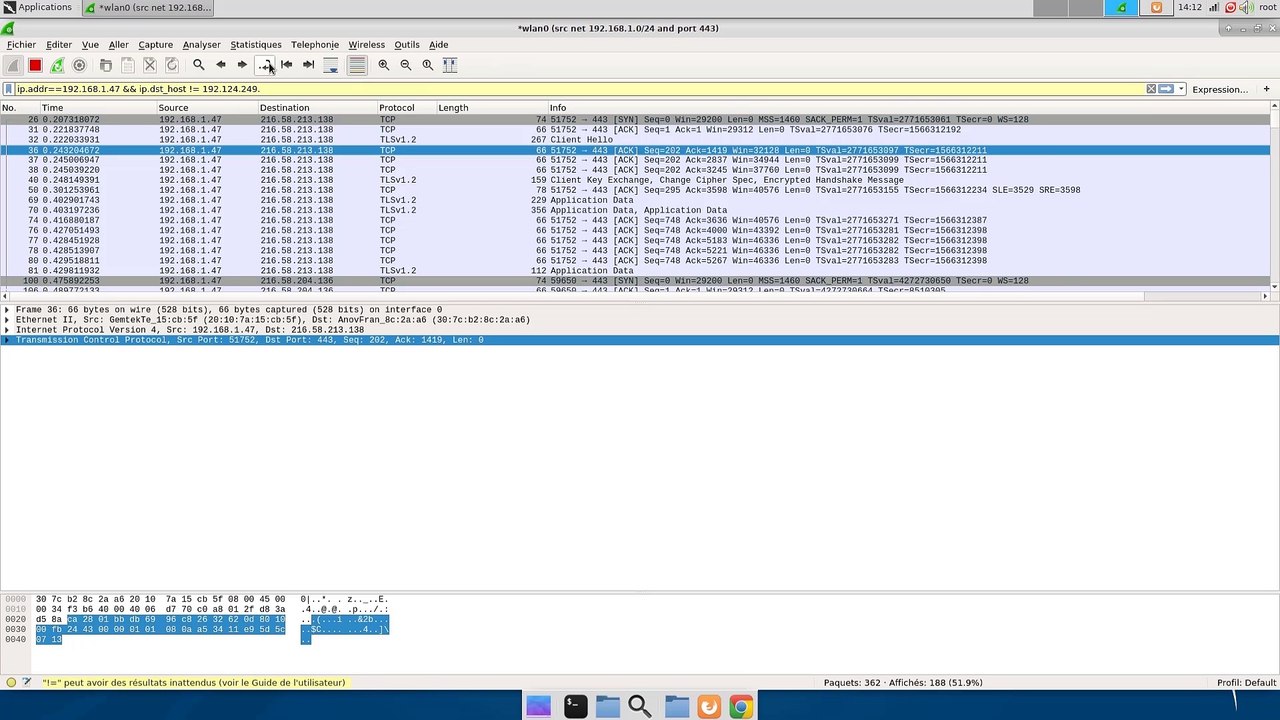Toggle auto-scroll during live capture

[x=331, y=65]
